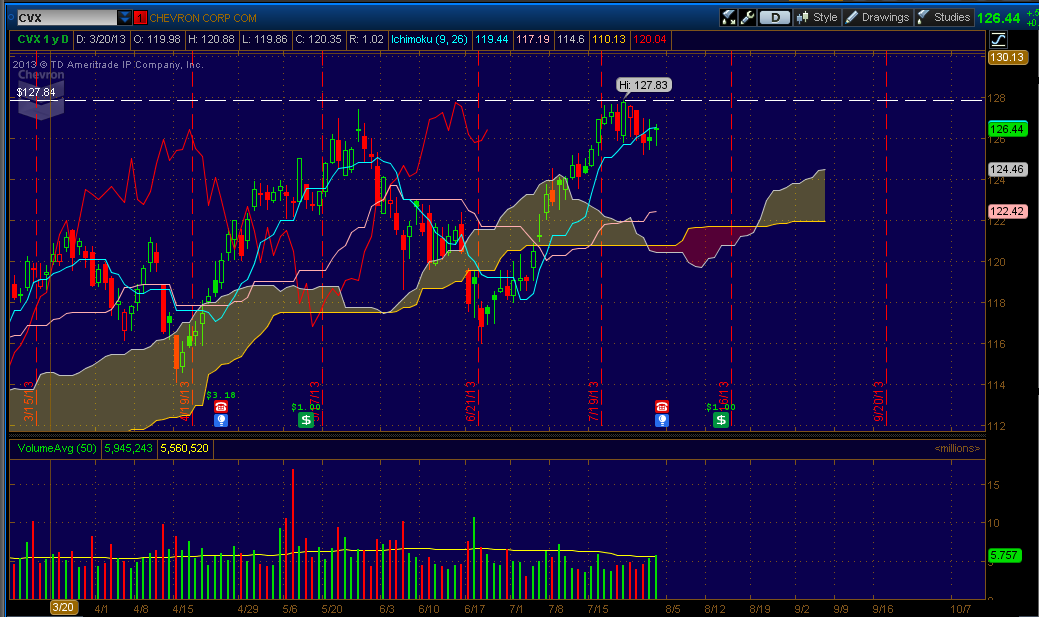Open the Studies menu
This screenshot has height=617, width=1039.
(x=944, y=17)
